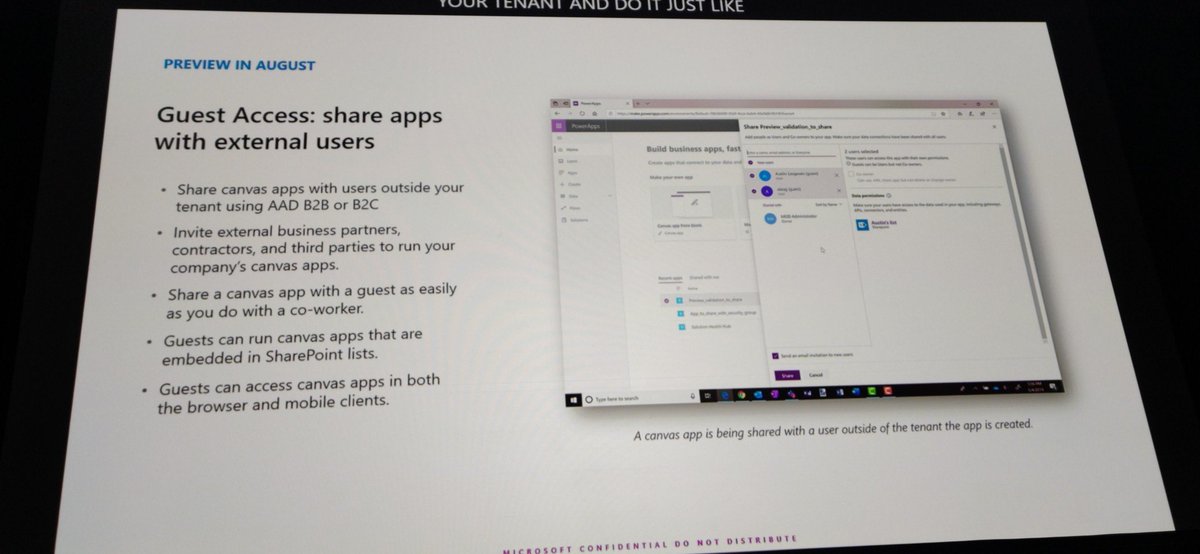1200x554 pixels.
Task: Click the enter name or email field
Action: [x=791, y=153]
